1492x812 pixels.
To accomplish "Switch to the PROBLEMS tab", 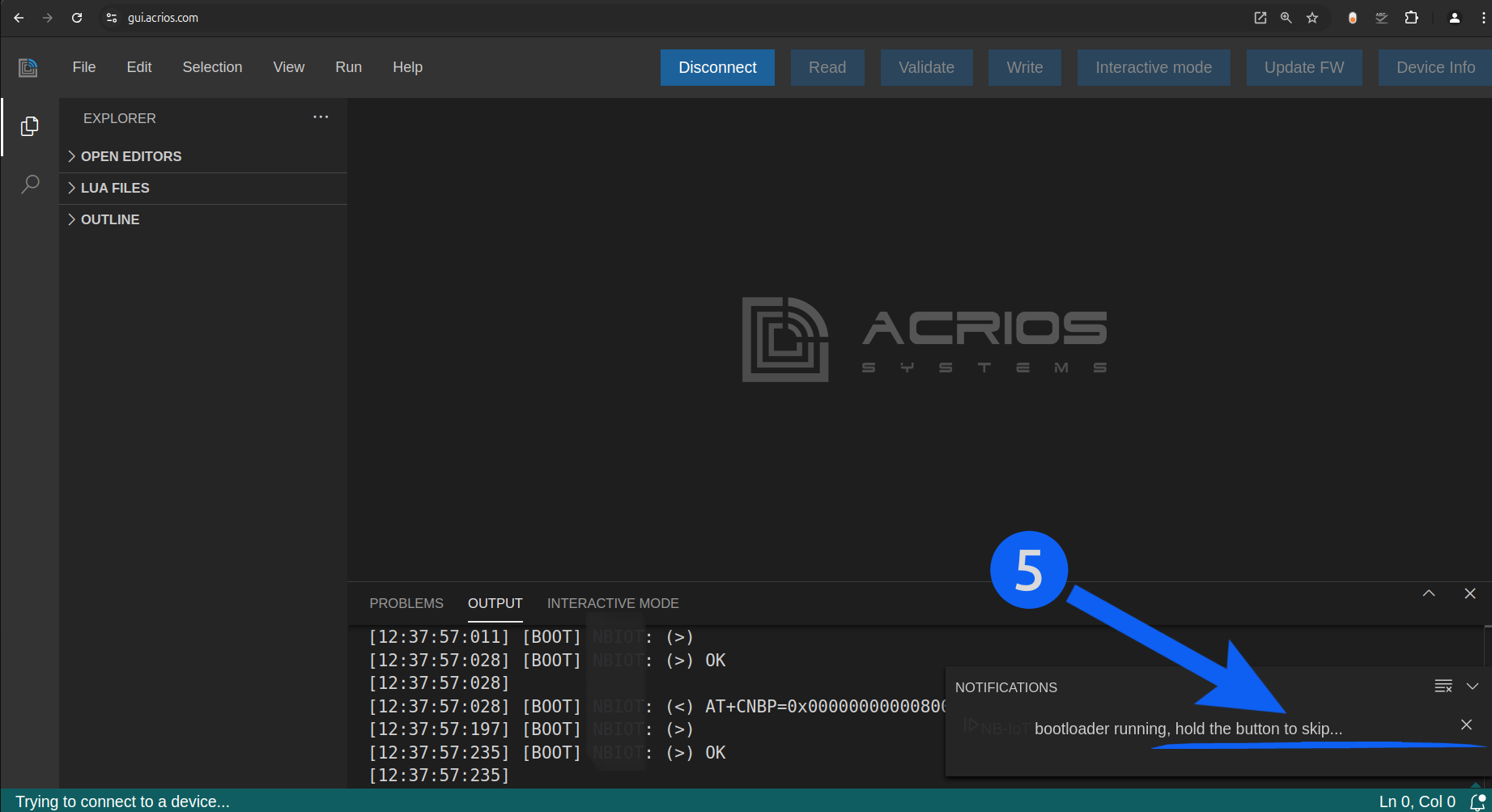I will 406,603.
